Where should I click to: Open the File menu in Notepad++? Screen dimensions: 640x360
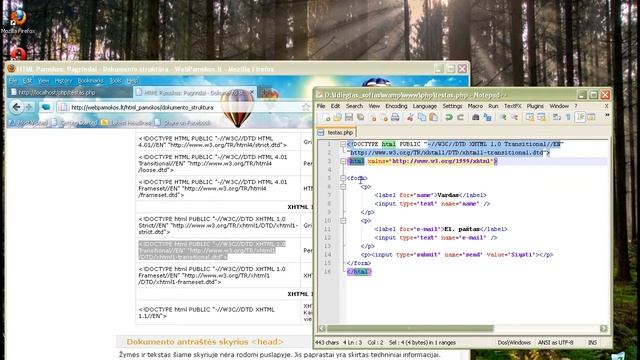[x=321, y=106]
